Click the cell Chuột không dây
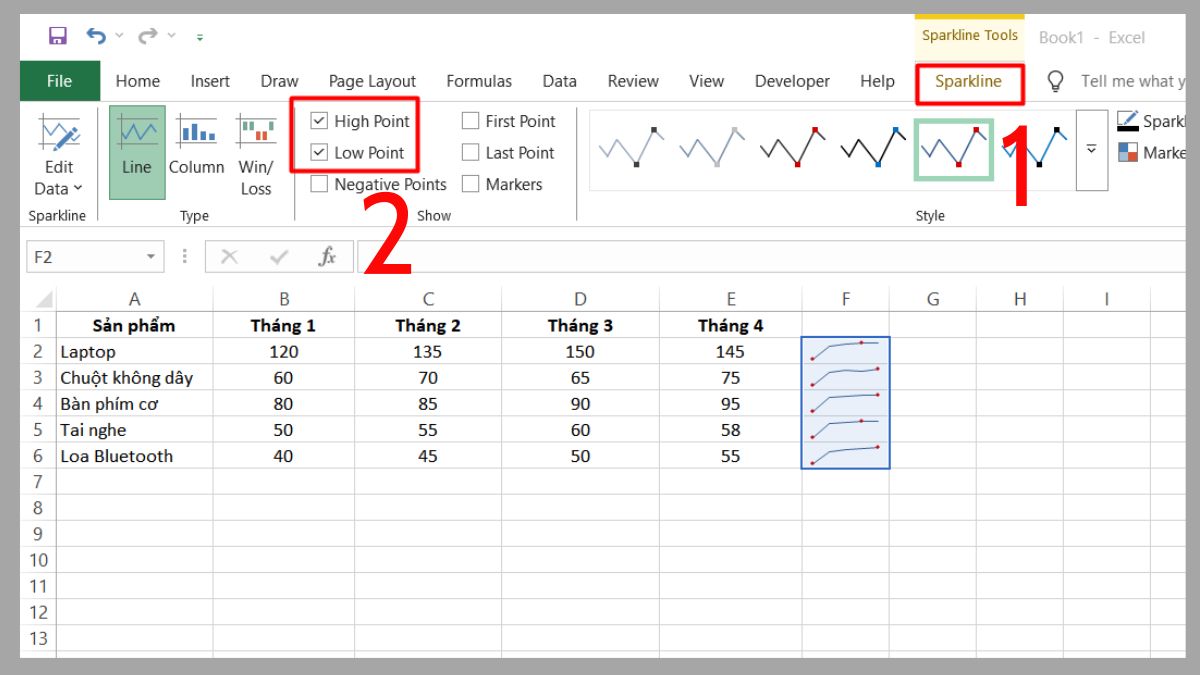Viewport: 1200px width, 675px height. 134,377
